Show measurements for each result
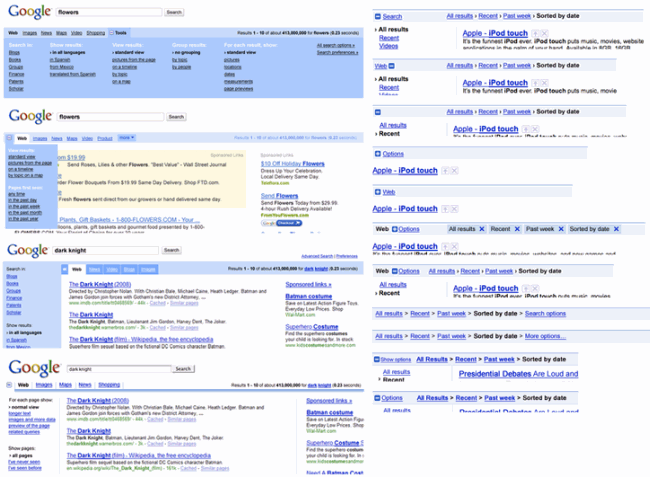650x477 pixels. click(x=238, y=82)
